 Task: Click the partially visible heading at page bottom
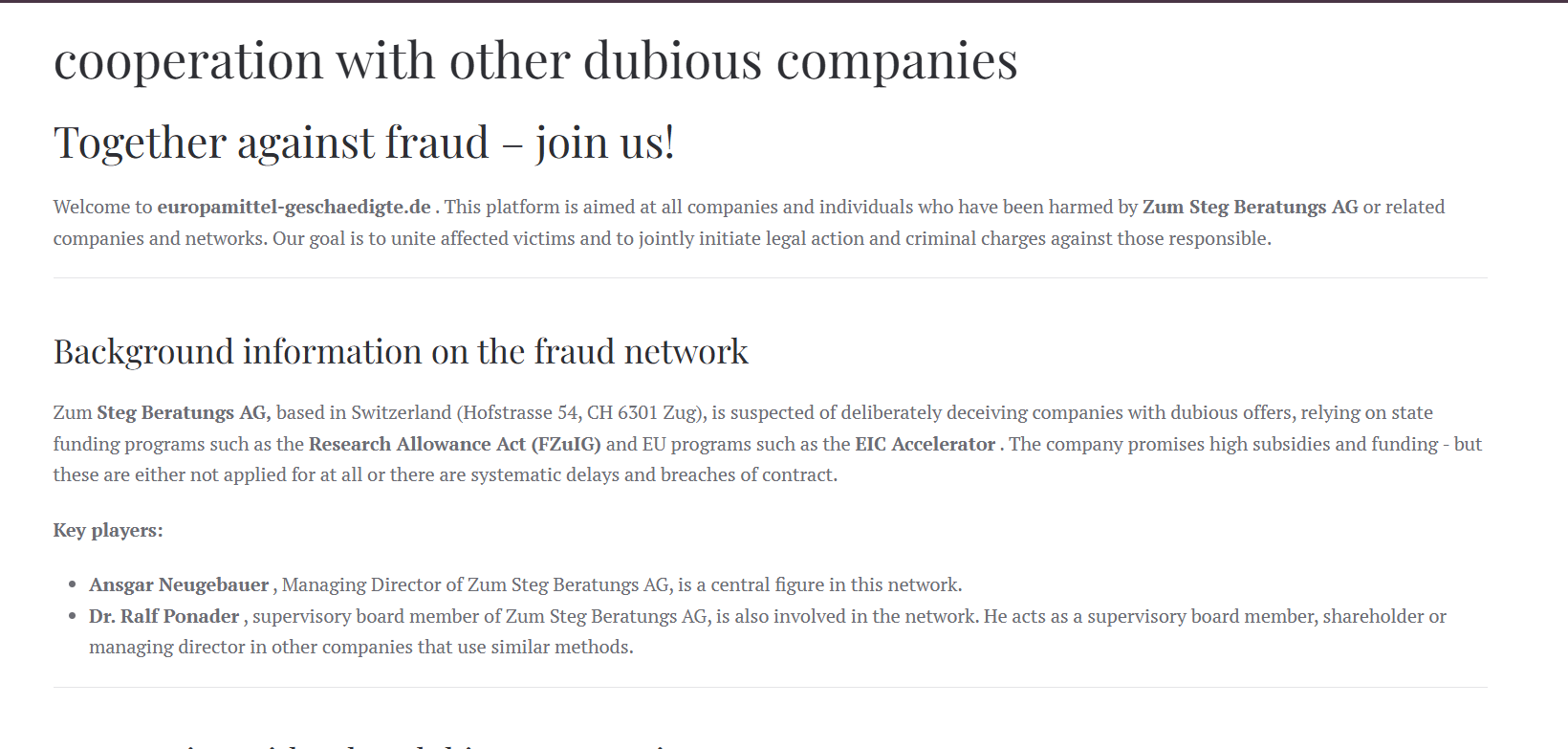(x=373, y=743)
